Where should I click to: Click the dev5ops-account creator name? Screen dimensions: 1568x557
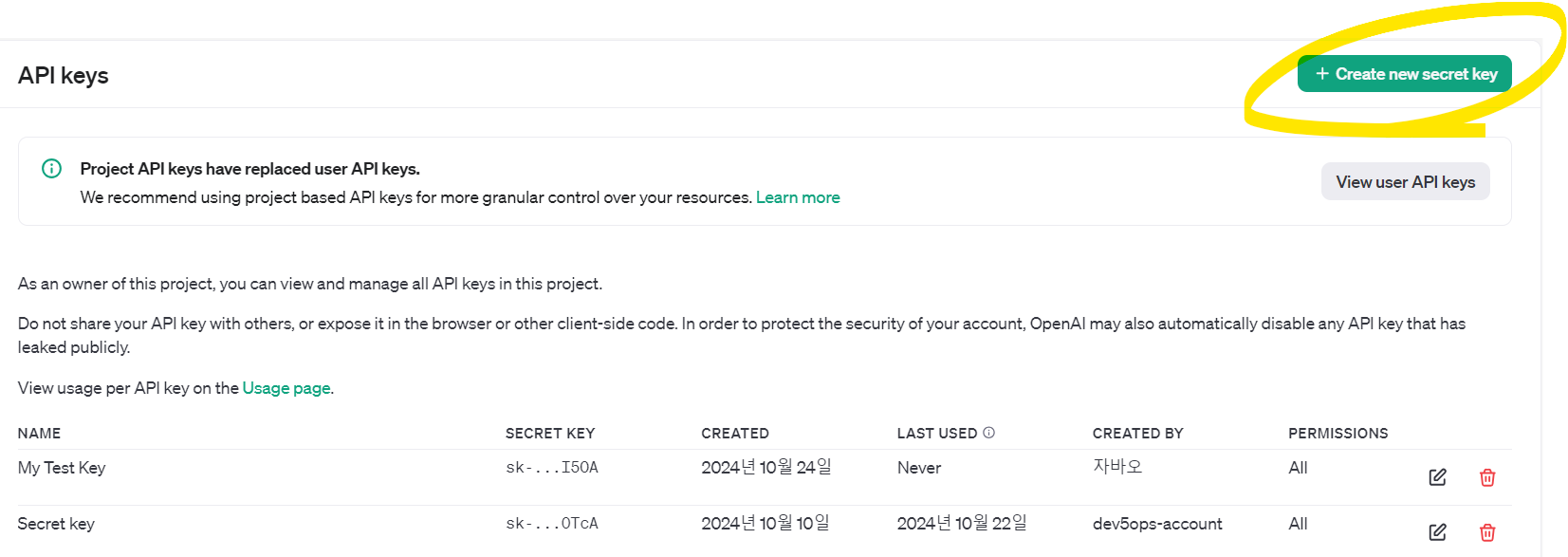coord(1157,524)
